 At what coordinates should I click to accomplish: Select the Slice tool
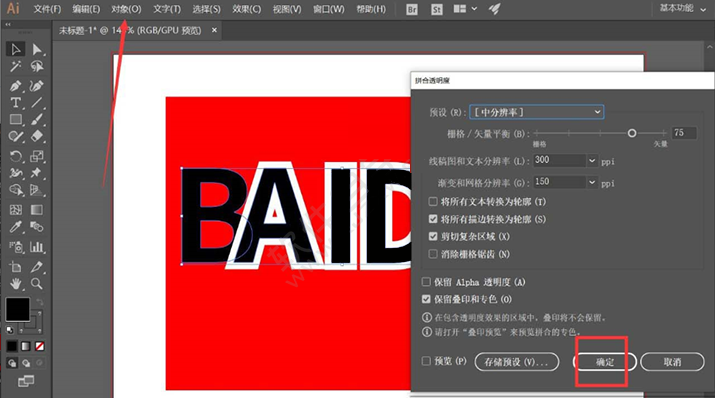(x=37, y=267)
